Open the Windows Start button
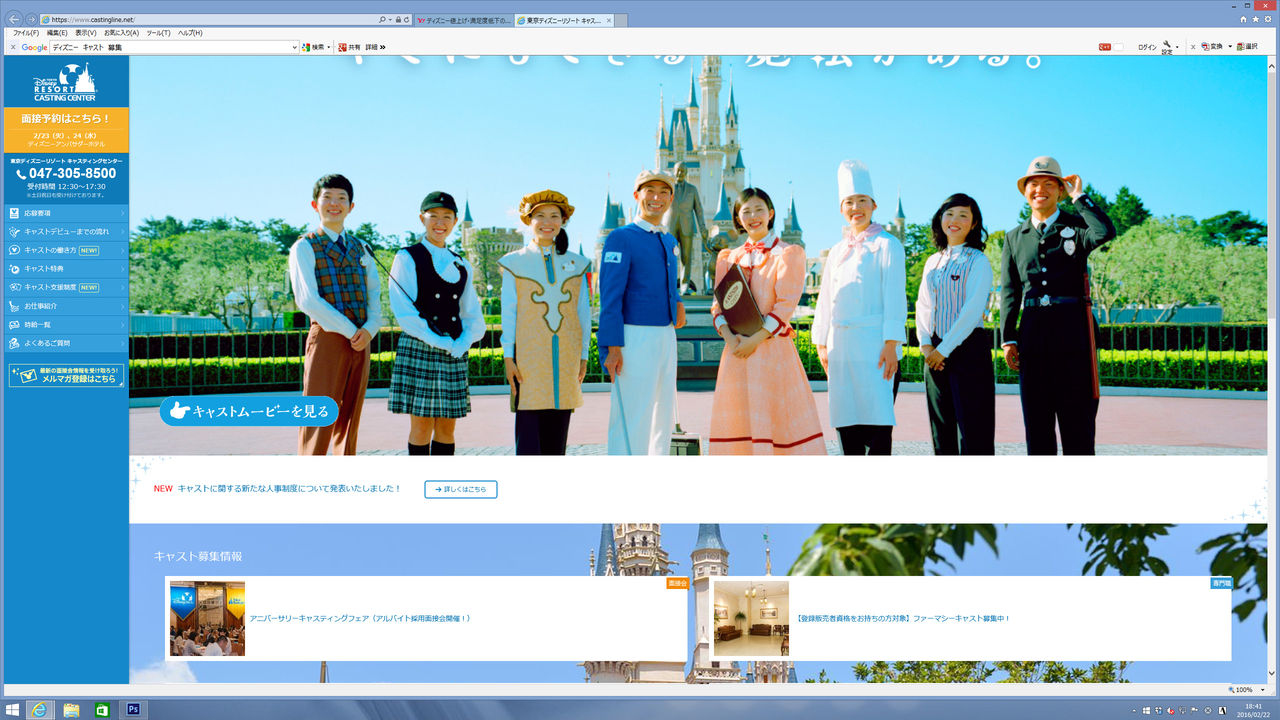The height and width of the screenshot is (720, 1280). pyautogui.click(x=12, y=709)
